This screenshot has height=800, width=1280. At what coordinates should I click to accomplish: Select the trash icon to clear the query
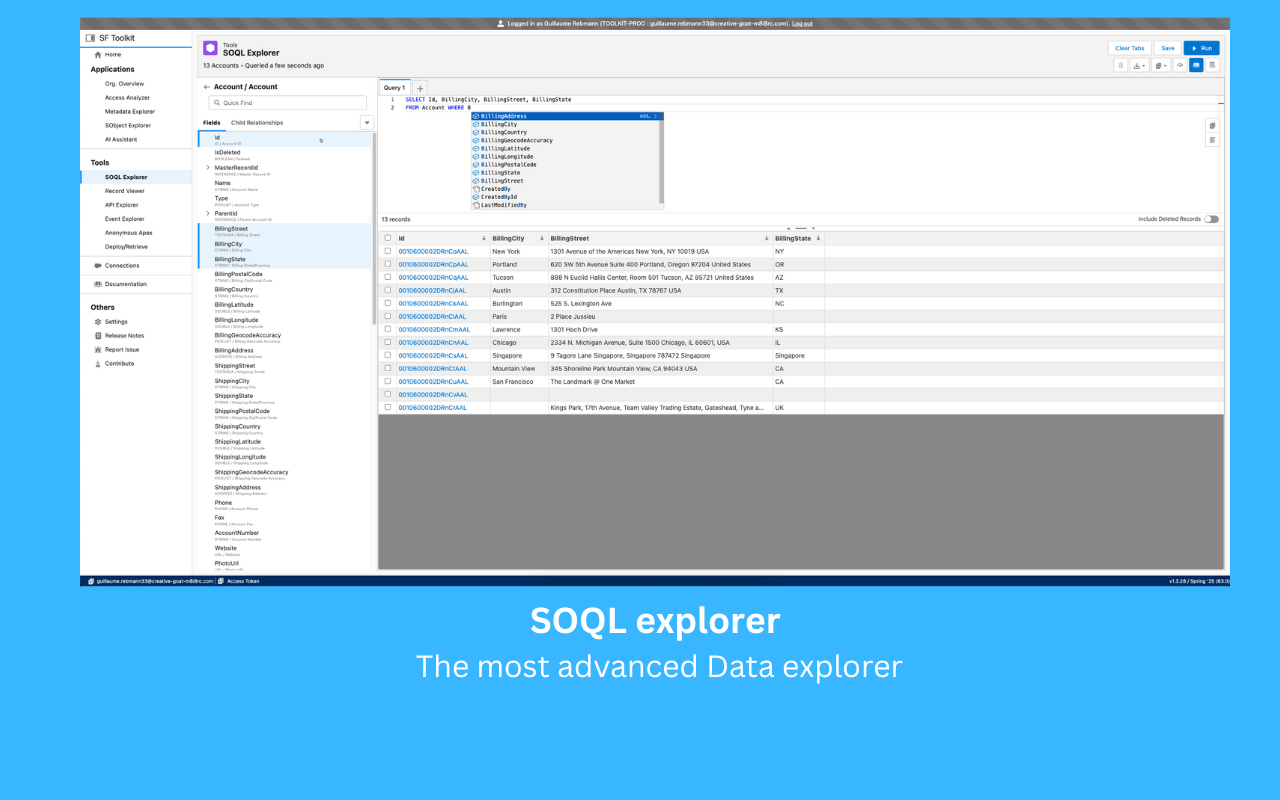tap(1120, 65)
